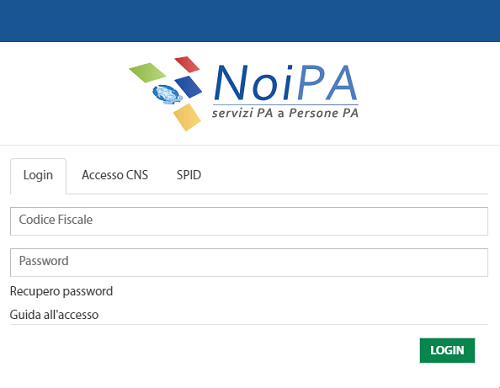The width and height of the screenshot is (500, 388).
Task: Click the light blue 'PA' wordmark letters
Action: pyautogui.click(x=327, y=83)
